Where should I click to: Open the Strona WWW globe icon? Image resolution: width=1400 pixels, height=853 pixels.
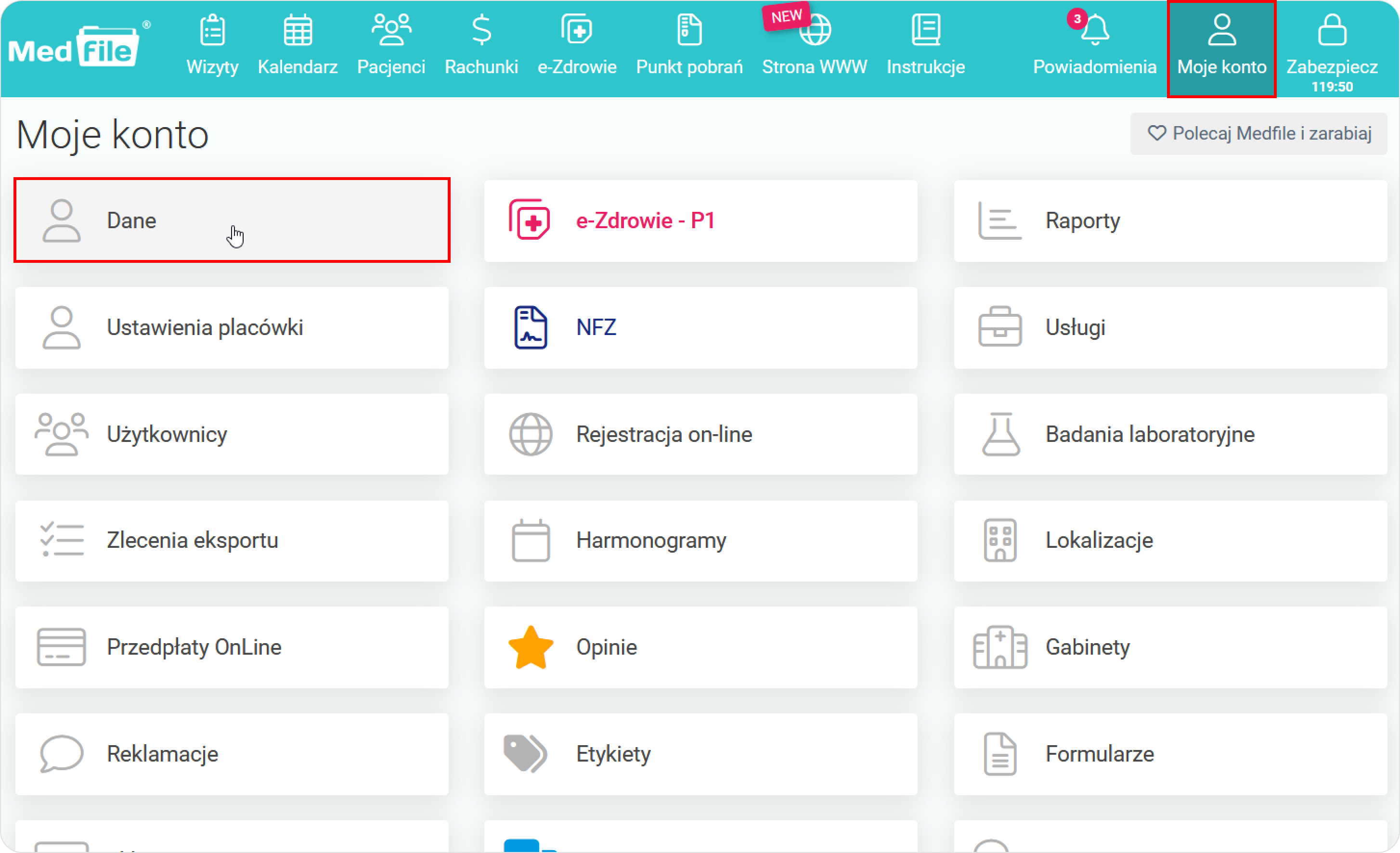[816, 29]
